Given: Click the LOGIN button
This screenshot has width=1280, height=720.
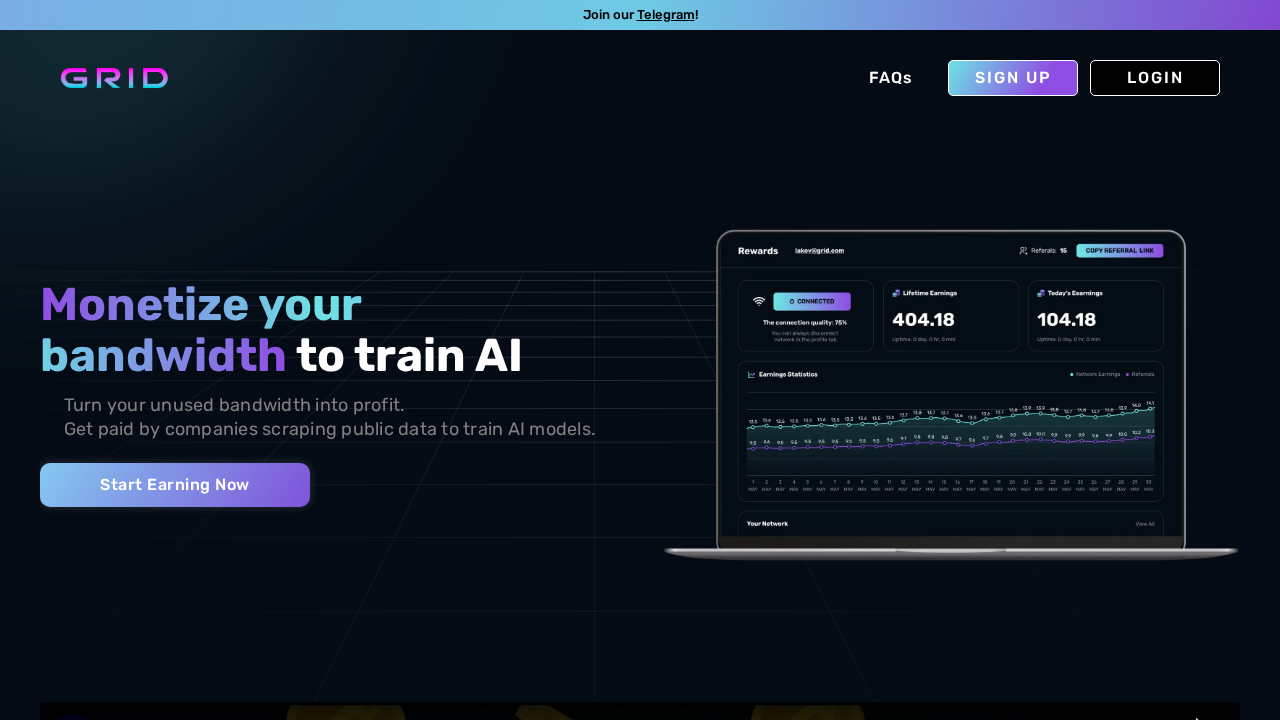Looking at the screenshot, I should tap(1154, 78).
